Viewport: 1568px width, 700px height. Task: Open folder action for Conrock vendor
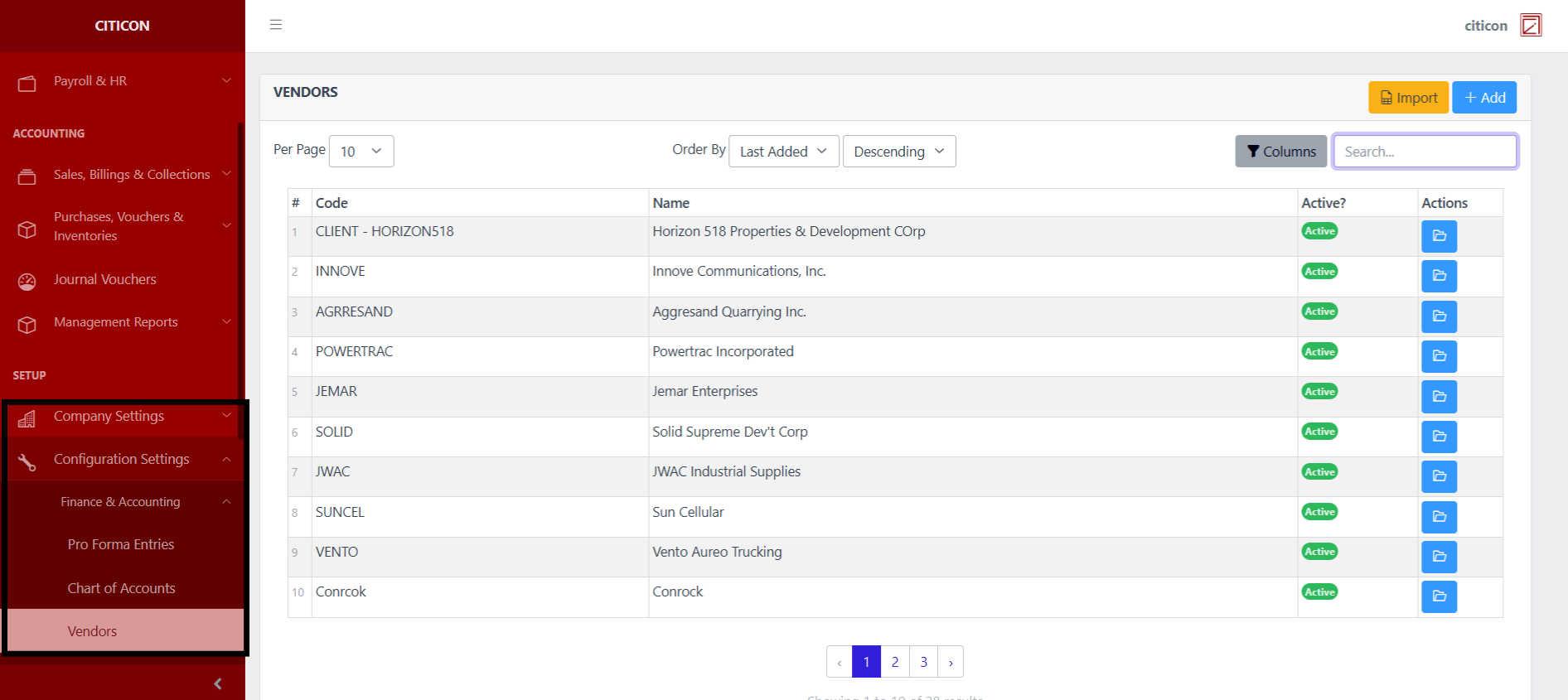pos(1439,596)
